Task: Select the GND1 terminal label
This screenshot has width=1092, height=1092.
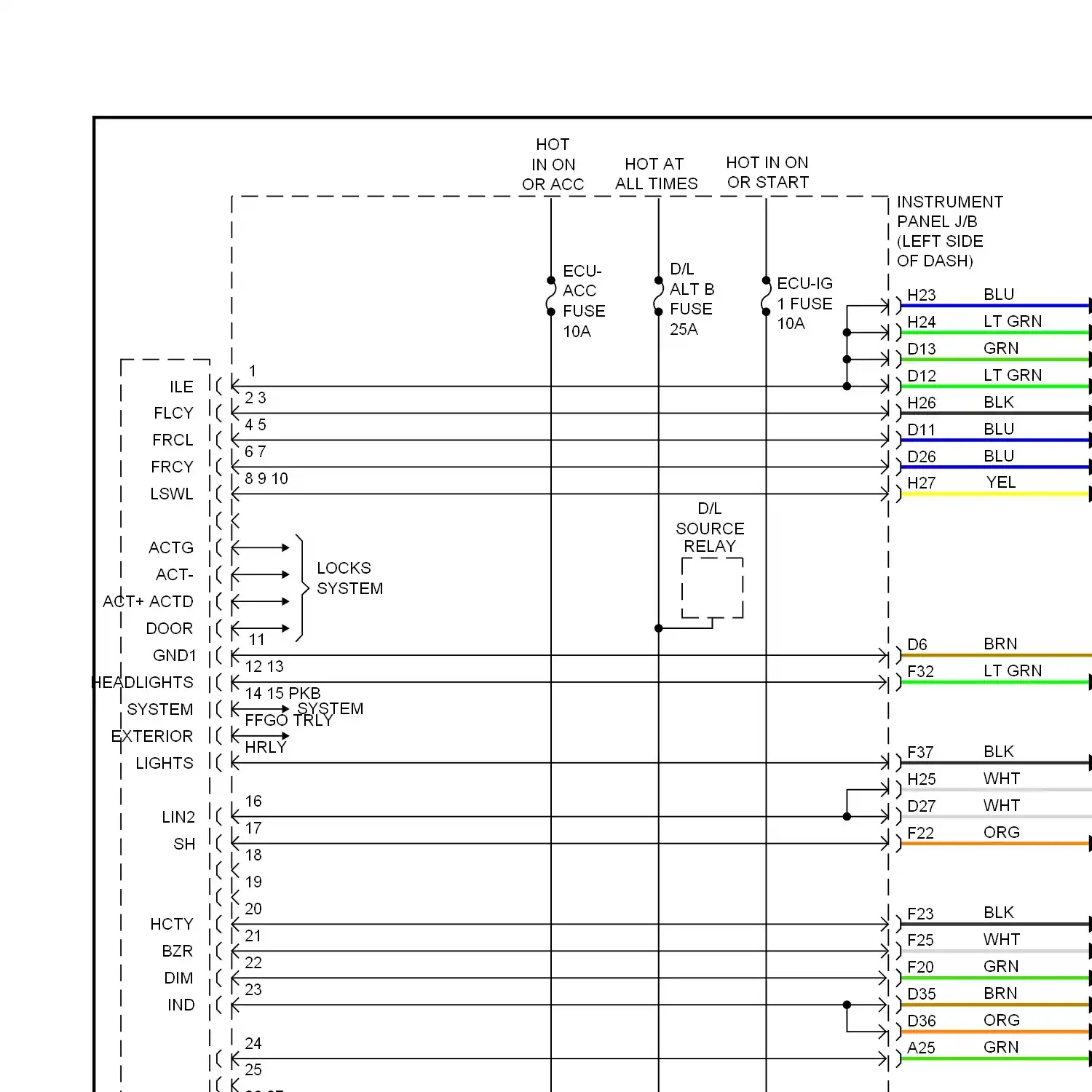Action: point(174,655)
